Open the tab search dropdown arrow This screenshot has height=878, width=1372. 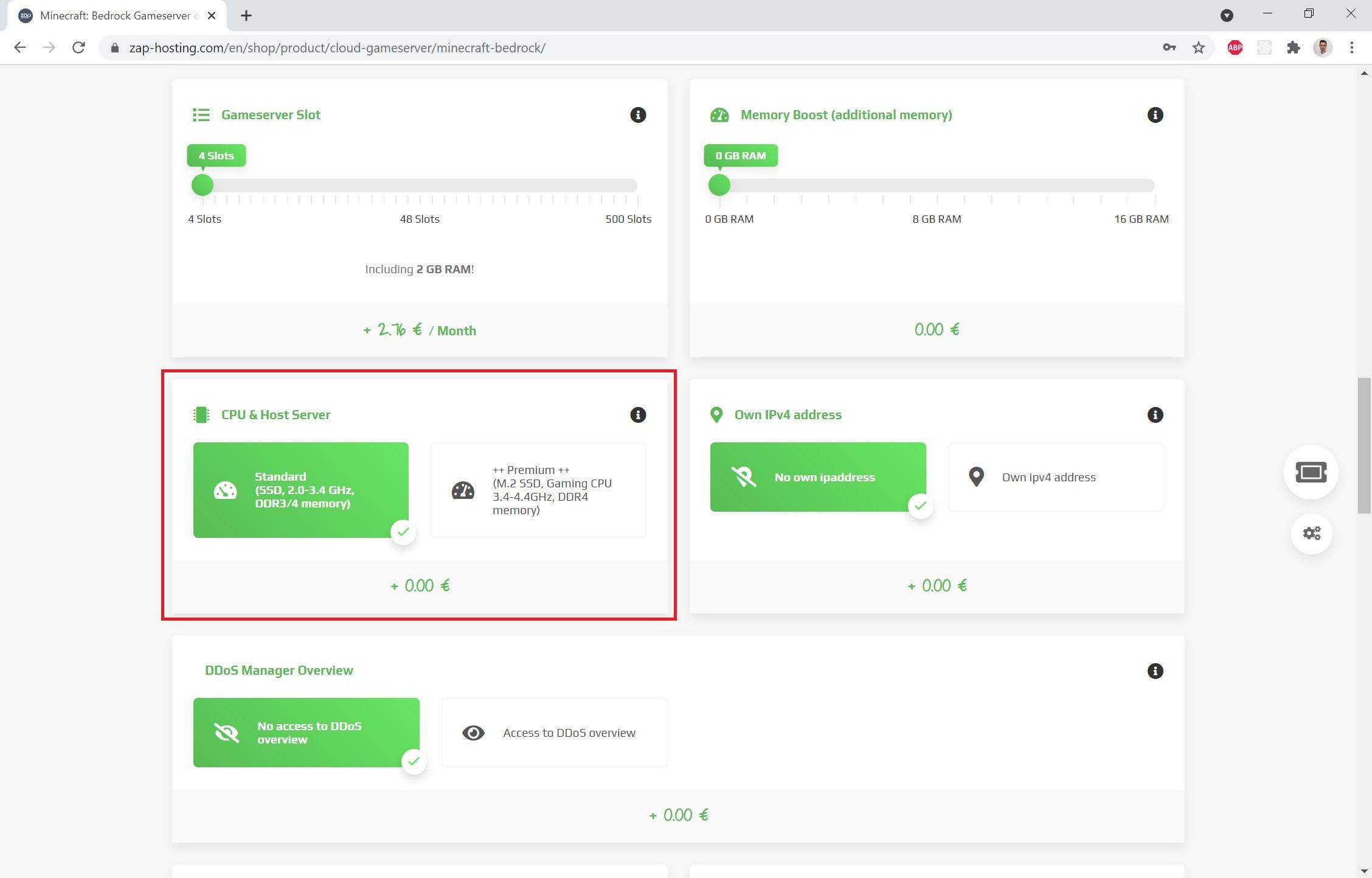point(1227,16)
